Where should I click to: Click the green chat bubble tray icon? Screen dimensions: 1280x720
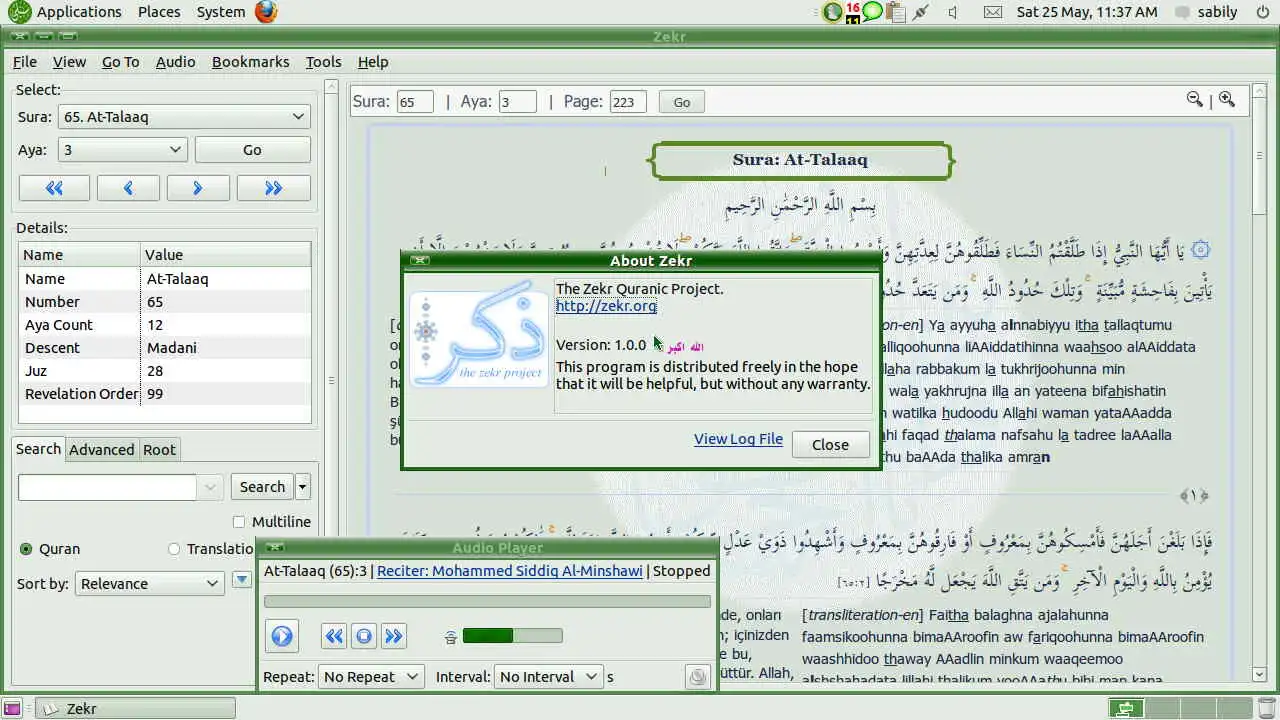pyautogui.click(x=873, y=12)
